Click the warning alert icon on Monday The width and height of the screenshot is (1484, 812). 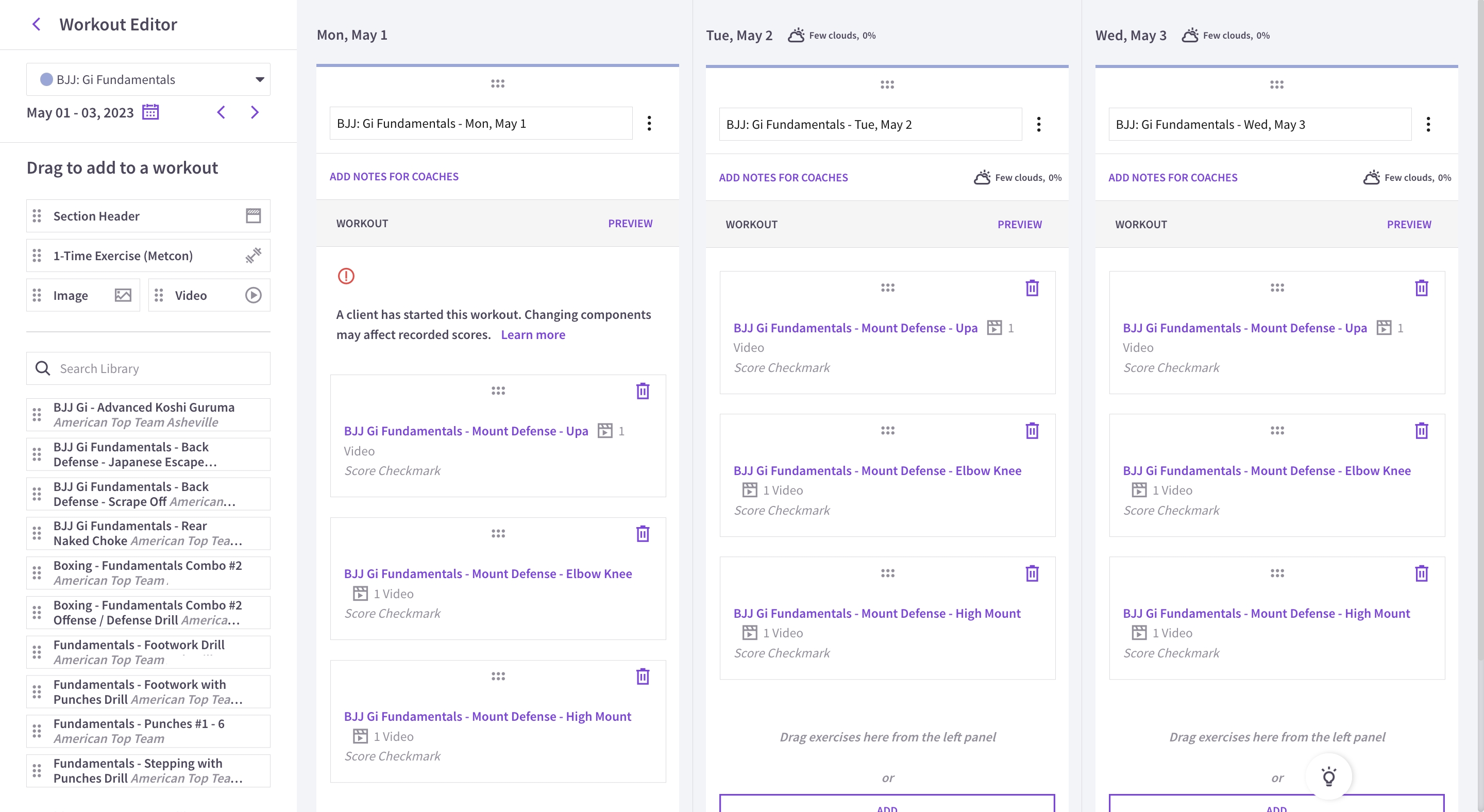[x=346, y=276]
